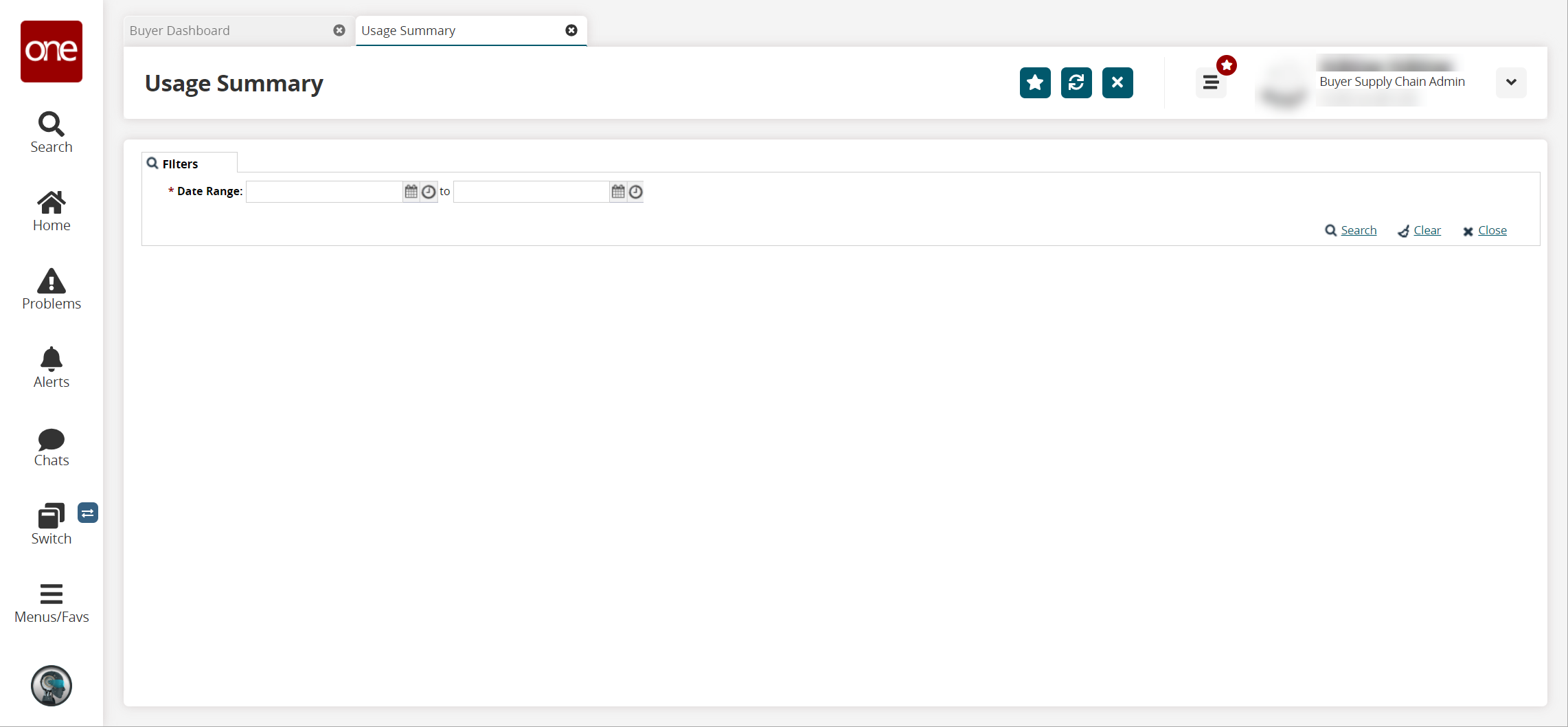Add Usage Summary to favorites star button

click(1035, 83)
